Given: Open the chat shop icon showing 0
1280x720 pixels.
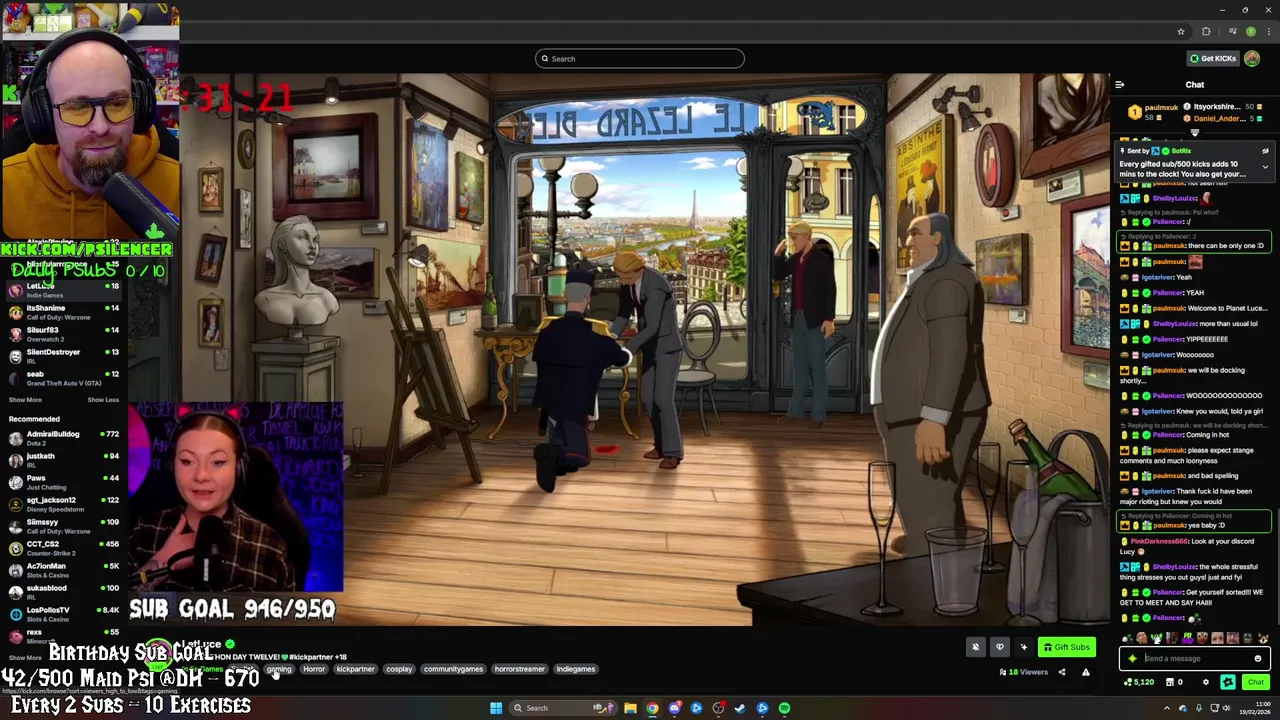Looking at the screenshot, I should pyautogui.click(x=1174, y=682).
